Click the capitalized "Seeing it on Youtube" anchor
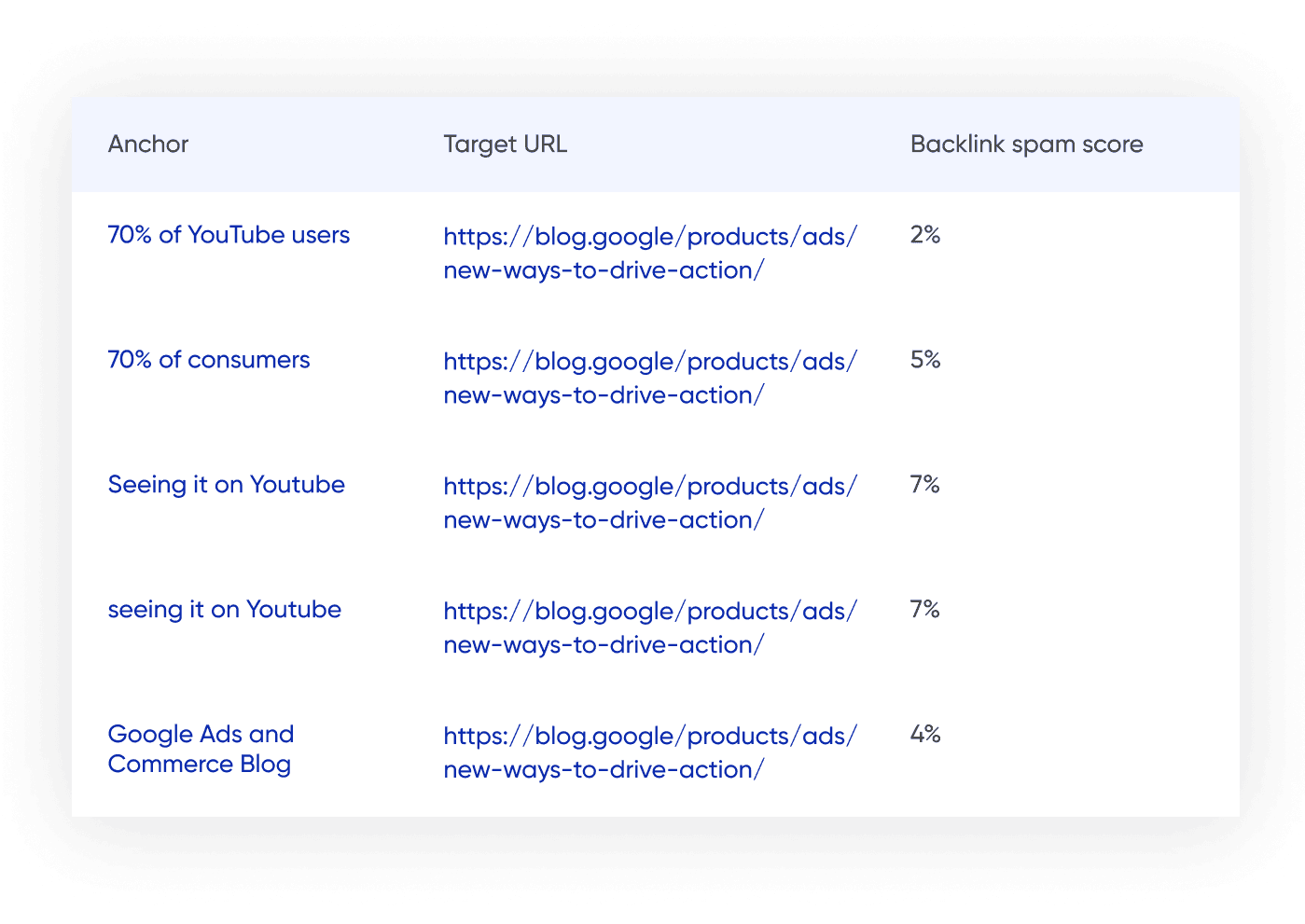Image resolution: width=1305 pixels, height=924 pixels. click(x=227, y=485)
